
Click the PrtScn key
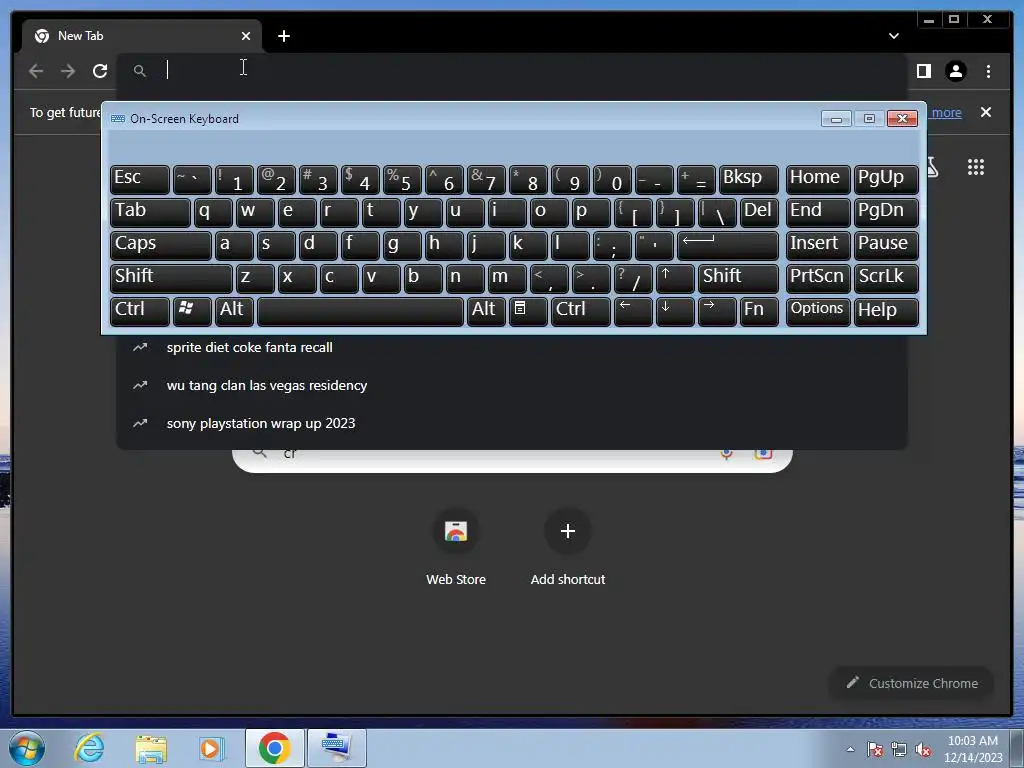coord(818,278)
